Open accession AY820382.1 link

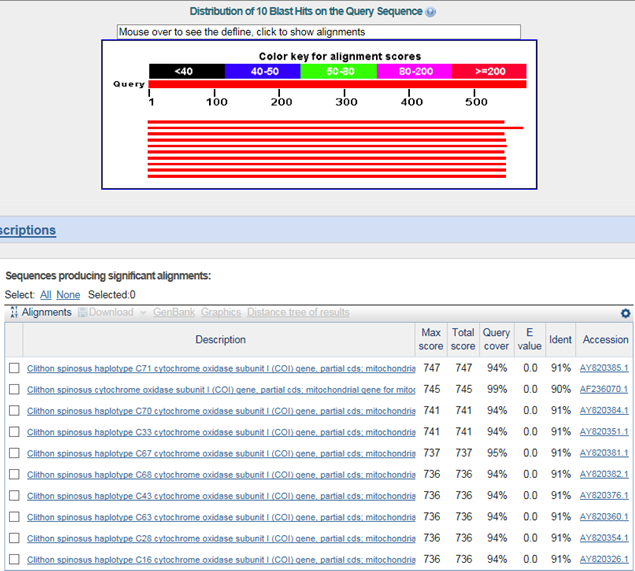(604, 474)
